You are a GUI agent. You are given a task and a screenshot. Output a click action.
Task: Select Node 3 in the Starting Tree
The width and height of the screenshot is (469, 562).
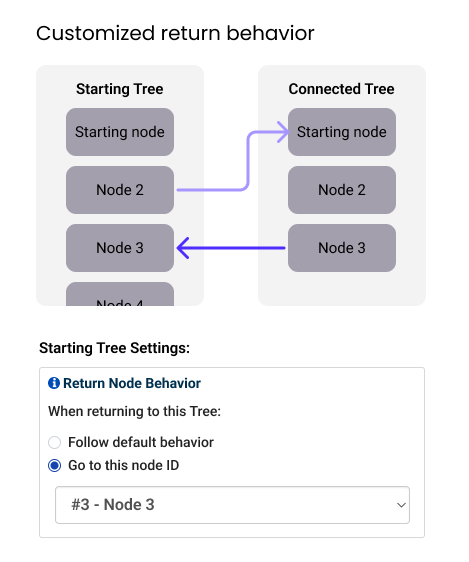click(x=120, y=248)
